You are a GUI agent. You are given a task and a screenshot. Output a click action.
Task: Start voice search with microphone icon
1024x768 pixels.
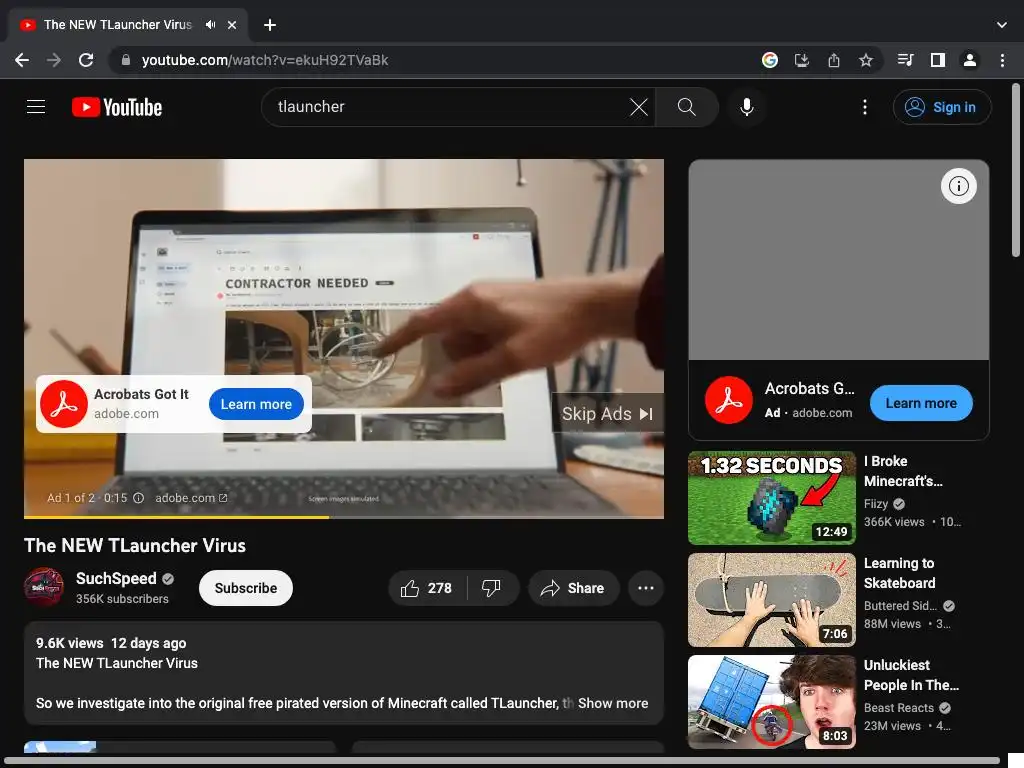pos(746,106)
